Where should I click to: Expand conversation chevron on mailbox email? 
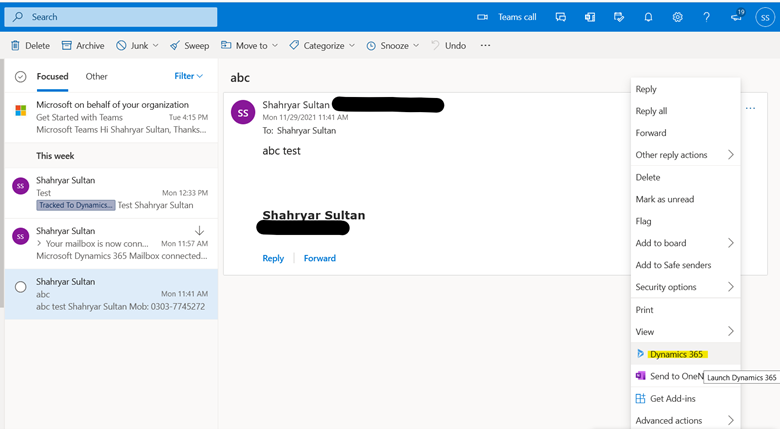point(39,243)
